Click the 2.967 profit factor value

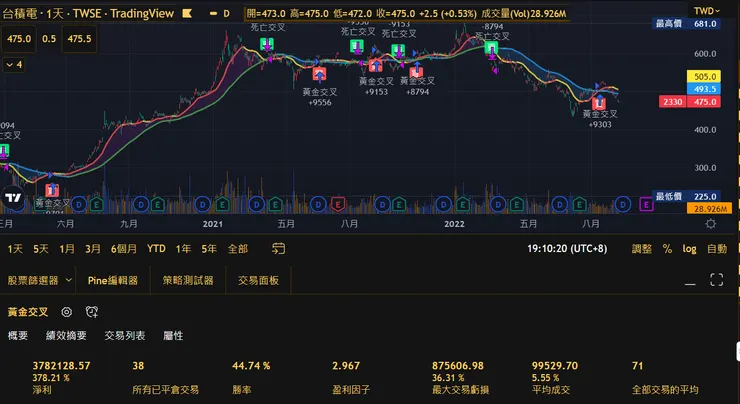pos(346,366)
